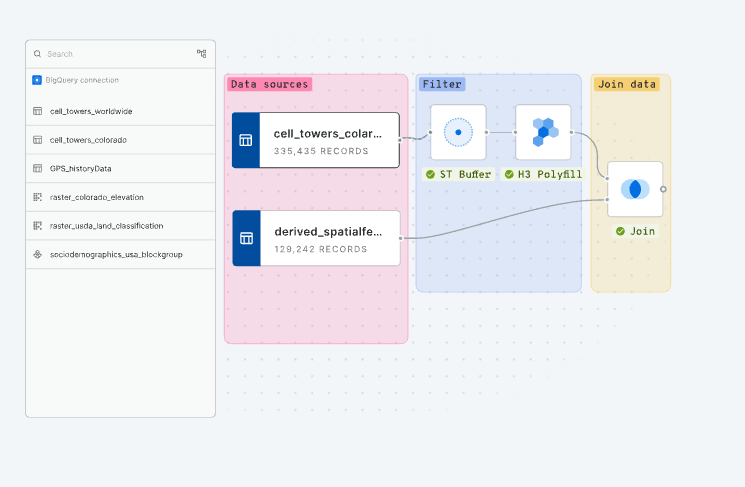
Task: Select cell_towers_colorado table in list
Action: pos(88,140)
